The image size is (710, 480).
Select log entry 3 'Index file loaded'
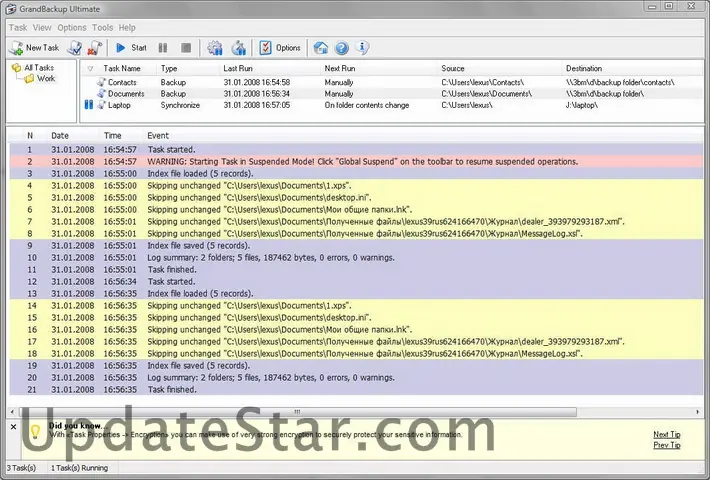tap(356, 173)
